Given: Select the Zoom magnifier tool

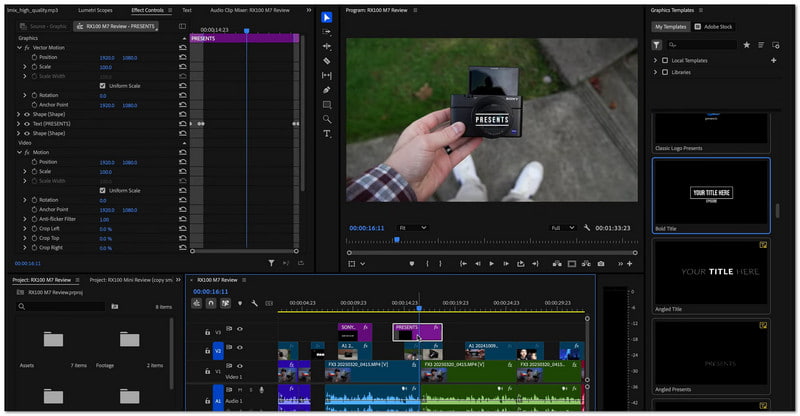Looking at the screenshot, I should 327,119.
